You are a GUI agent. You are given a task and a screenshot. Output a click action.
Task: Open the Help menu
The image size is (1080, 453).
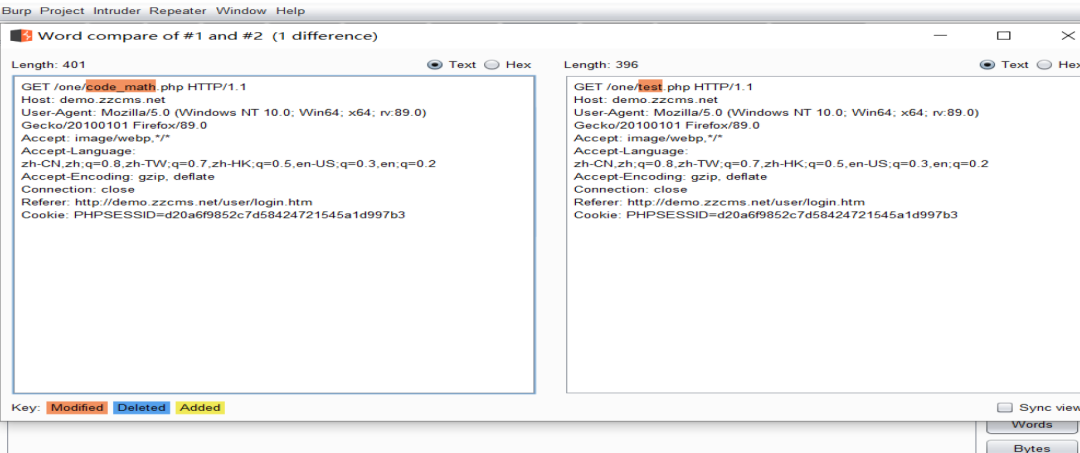[290, 11]
